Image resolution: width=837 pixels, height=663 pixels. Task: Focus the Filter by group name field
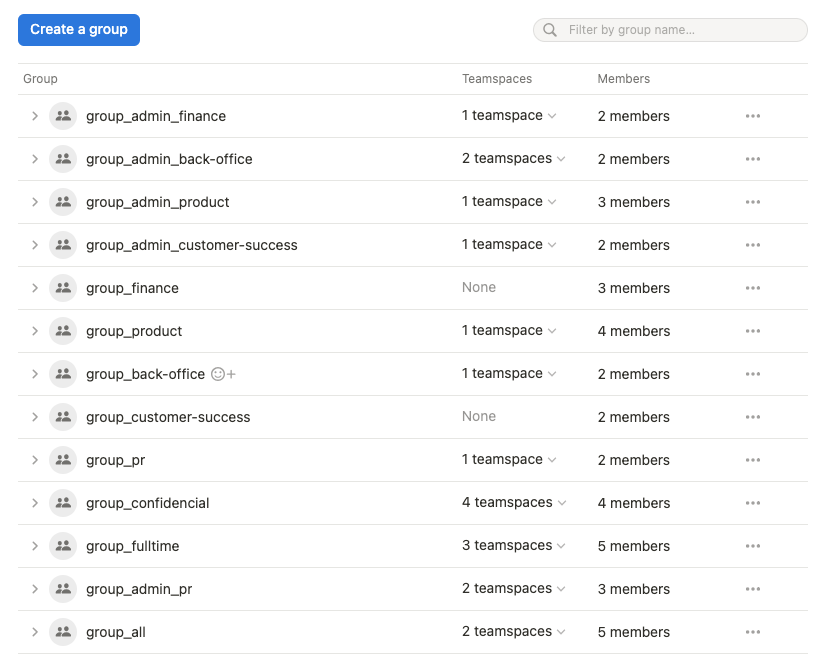pos(670,30)
